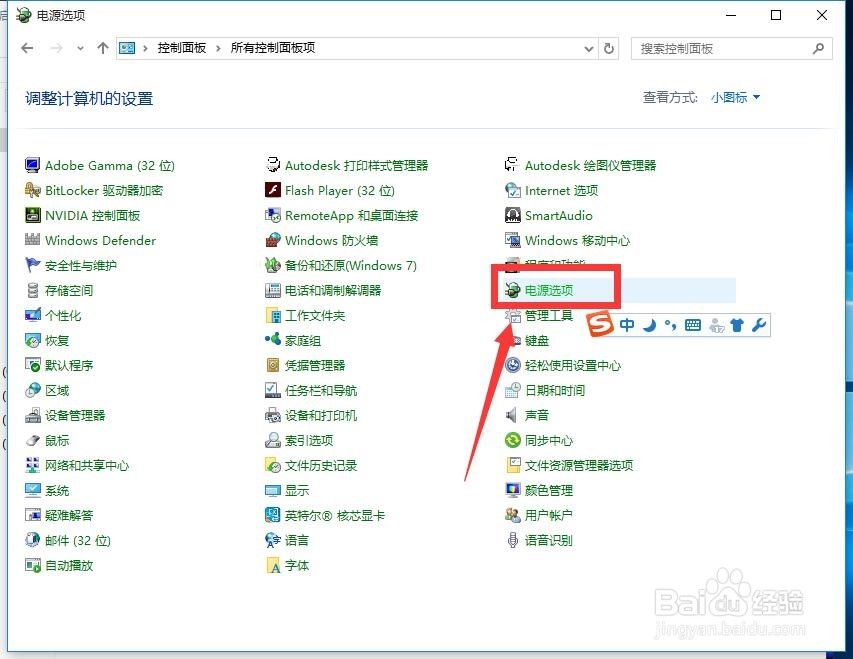The image size is (853, 659).
Task: Click the search magnifier icon
Action: [x=818, y=48]
